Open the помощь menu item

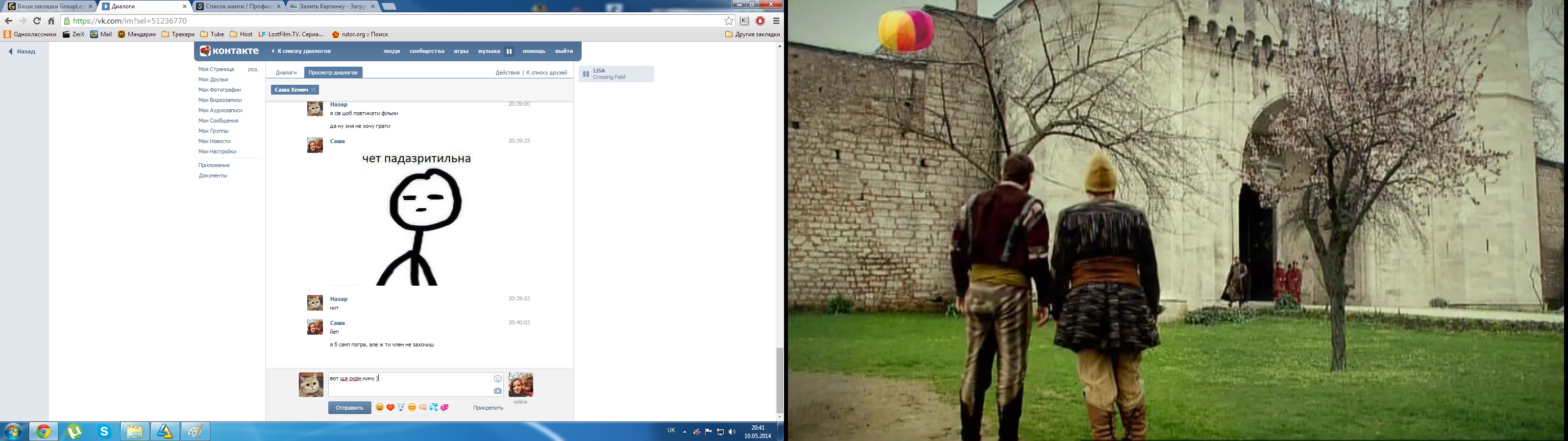pyautogui.click(x=534, y=51)
